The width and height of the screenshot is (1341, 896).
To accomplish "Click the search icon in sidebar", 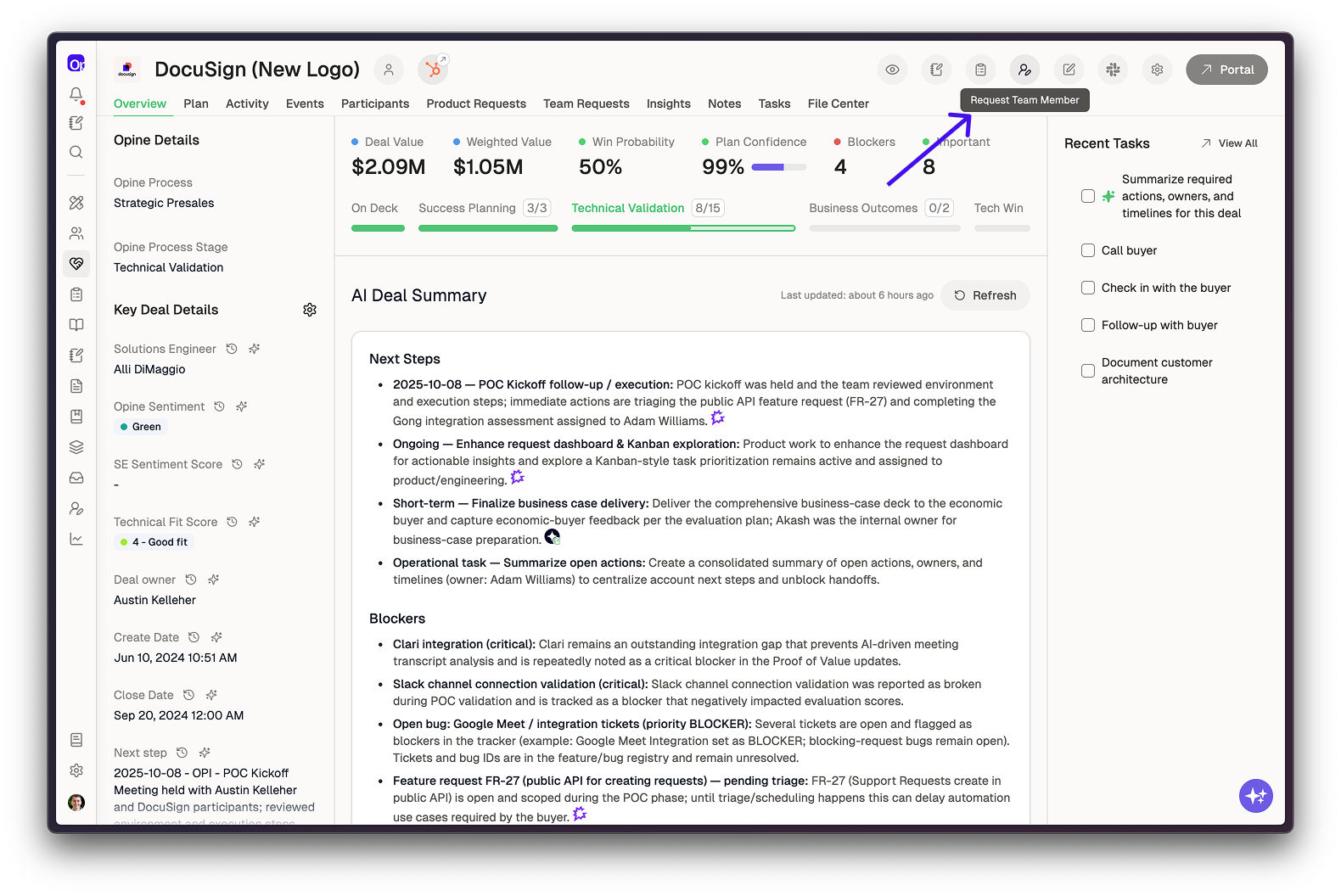I will pos(76,152).
